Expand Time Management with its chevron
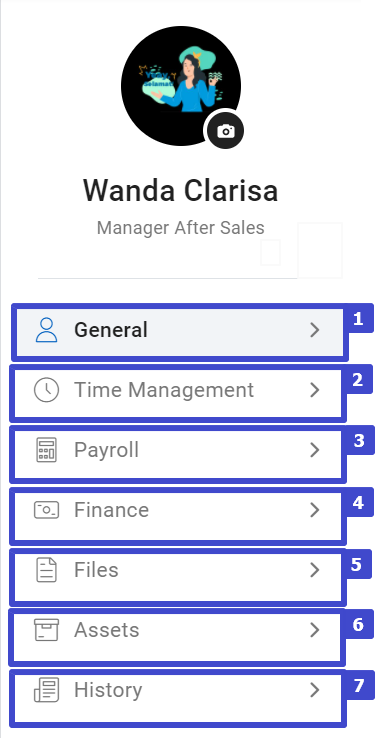 click(x=315, y=390)
